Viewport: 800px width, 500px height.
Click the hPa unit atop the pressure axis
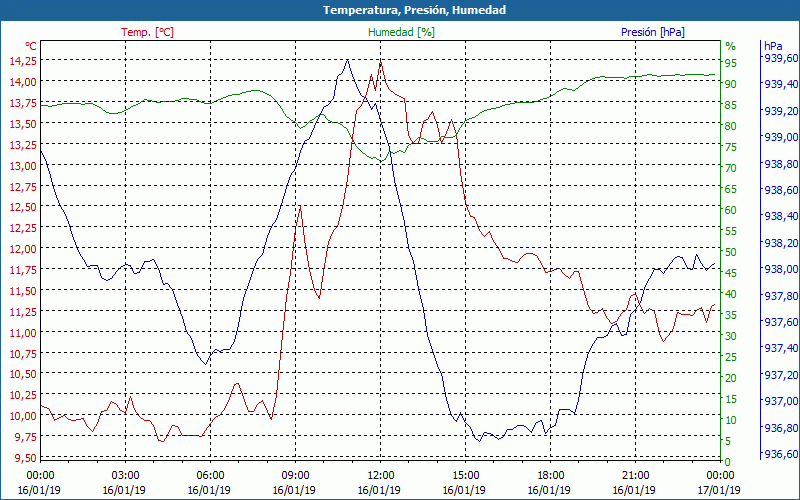click(773, 46)
